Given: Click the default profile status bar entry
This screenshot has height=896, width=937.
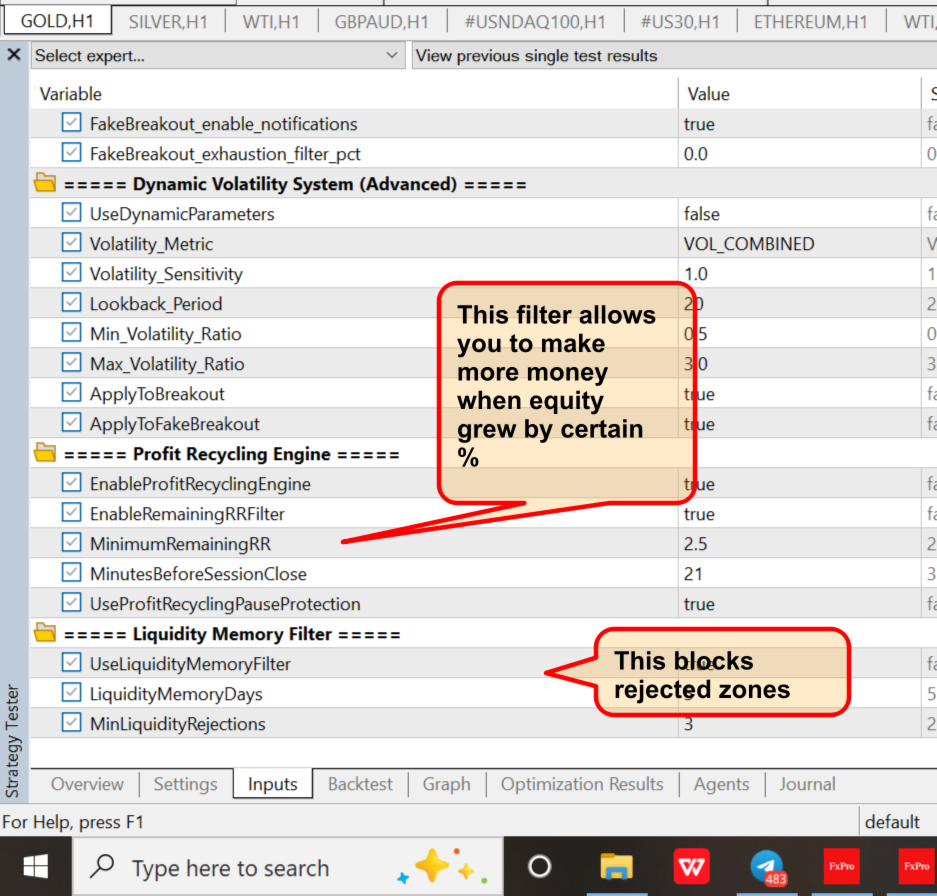Looking at the screenshot, I should pyautogui.click(x=892, y=822).
